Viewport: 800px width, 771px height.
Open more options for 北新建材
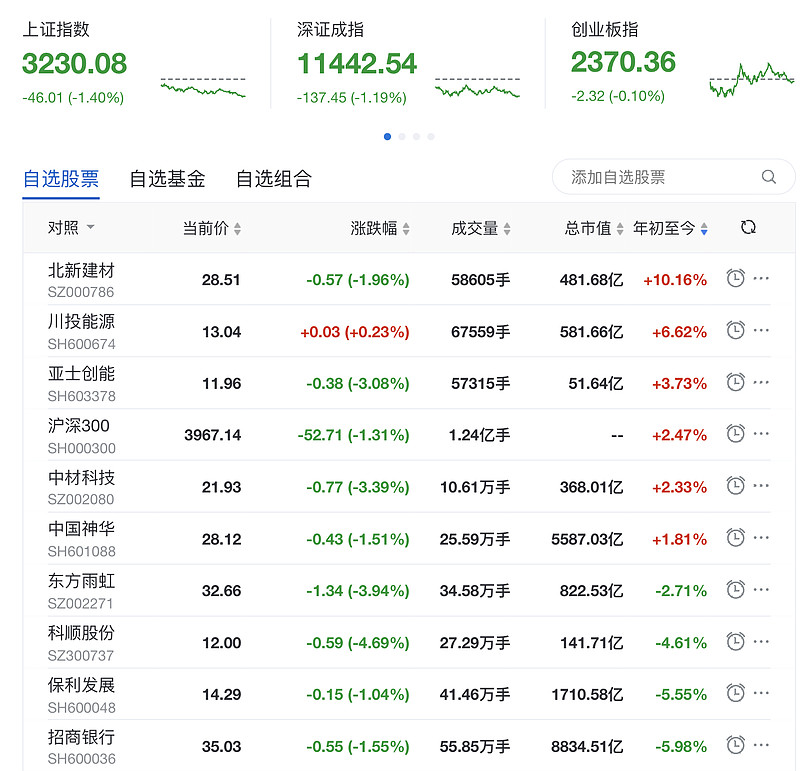(x=761, y=279)
